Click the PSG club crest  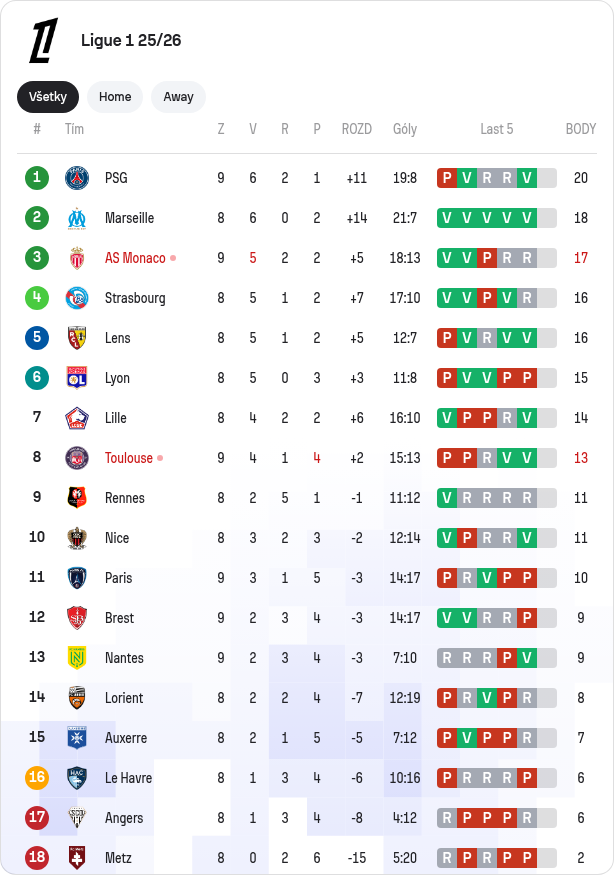[77, 178]
